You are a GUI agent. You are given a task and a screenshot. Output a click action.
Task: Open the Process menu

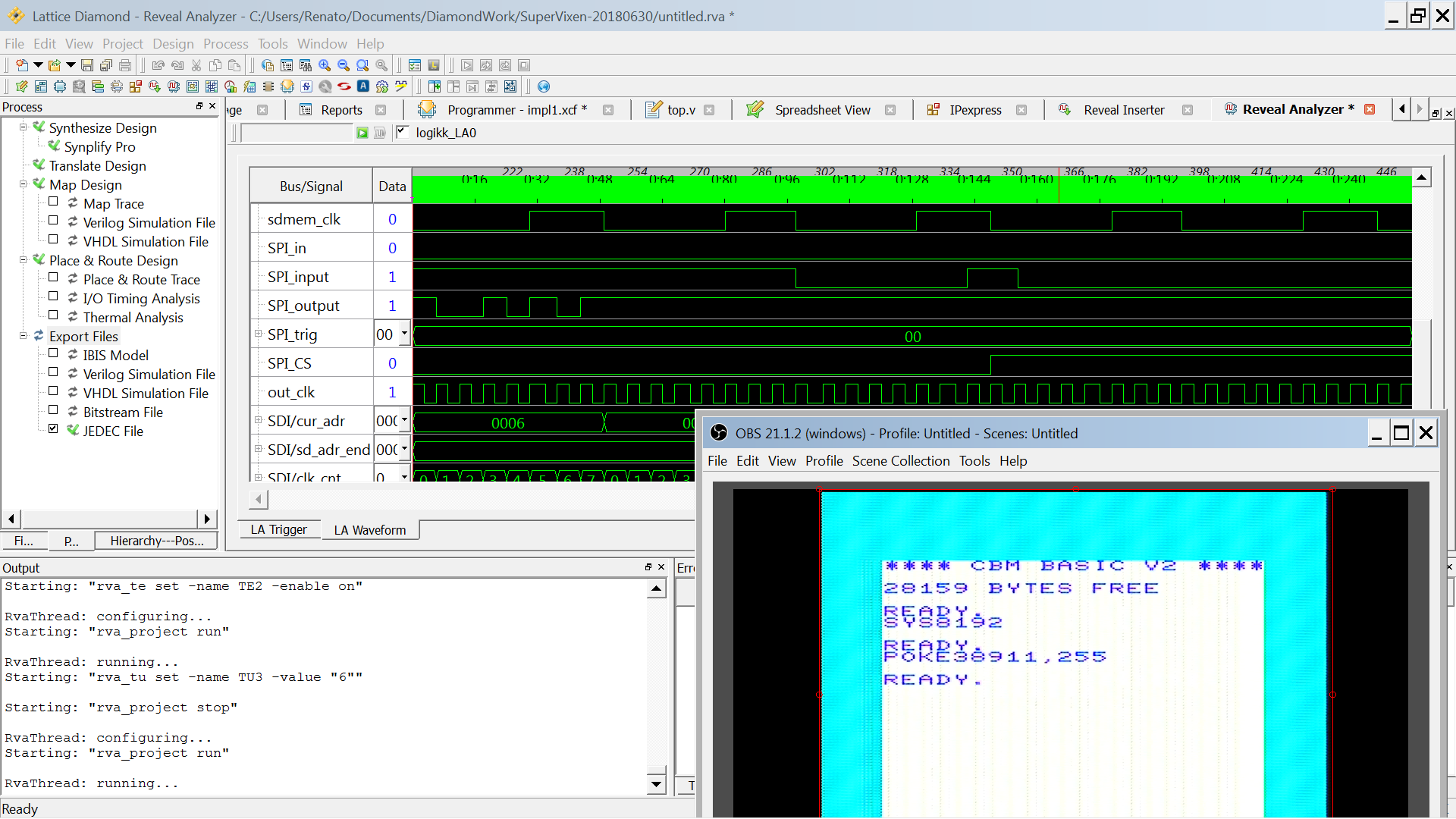(x=225, y=44)
